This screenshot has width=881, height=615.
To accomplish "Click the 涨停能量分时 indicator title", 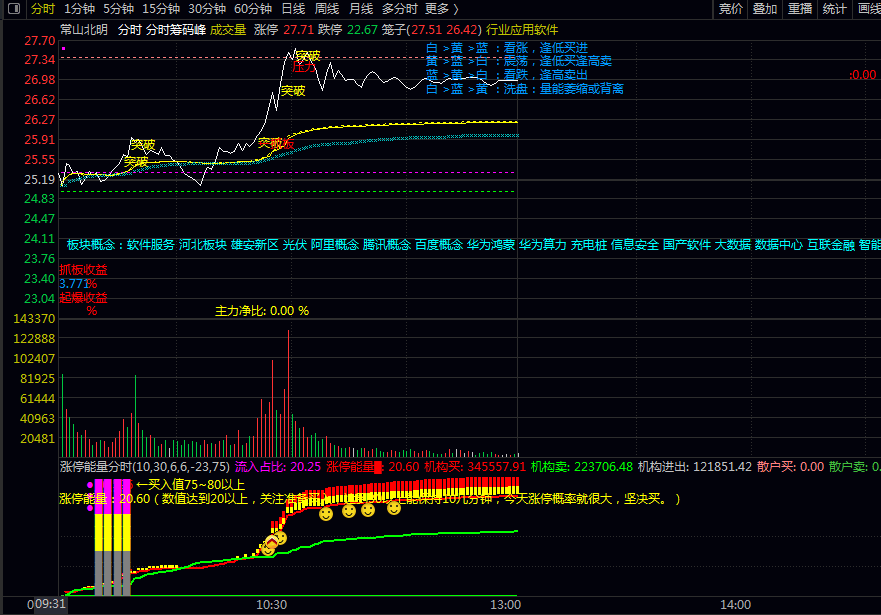I will point(95,466).
